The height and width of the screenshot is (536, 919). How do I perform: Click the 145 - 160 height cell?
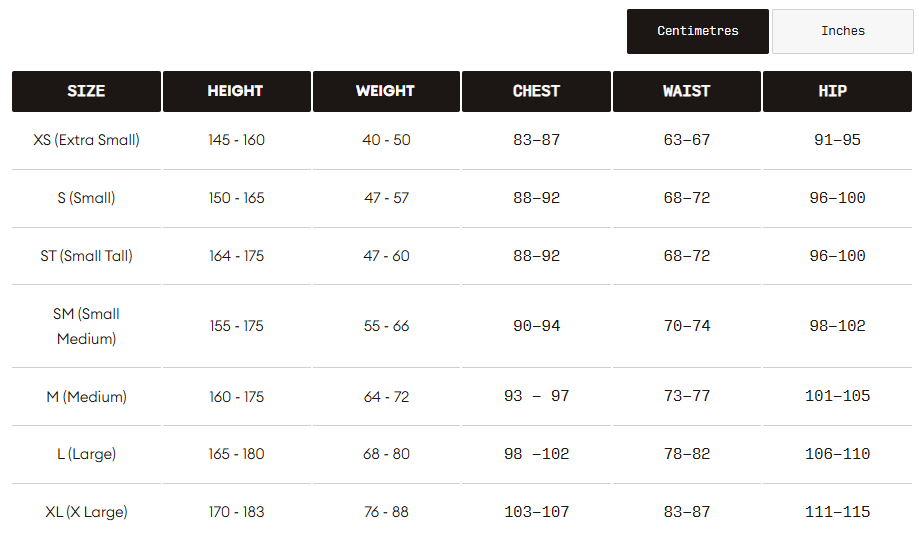pos(236,140)
